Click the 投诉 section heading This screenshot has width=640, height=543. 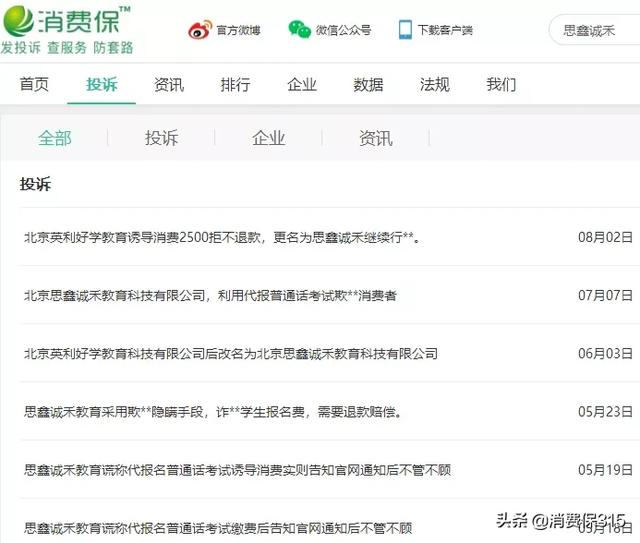[36, 184]
